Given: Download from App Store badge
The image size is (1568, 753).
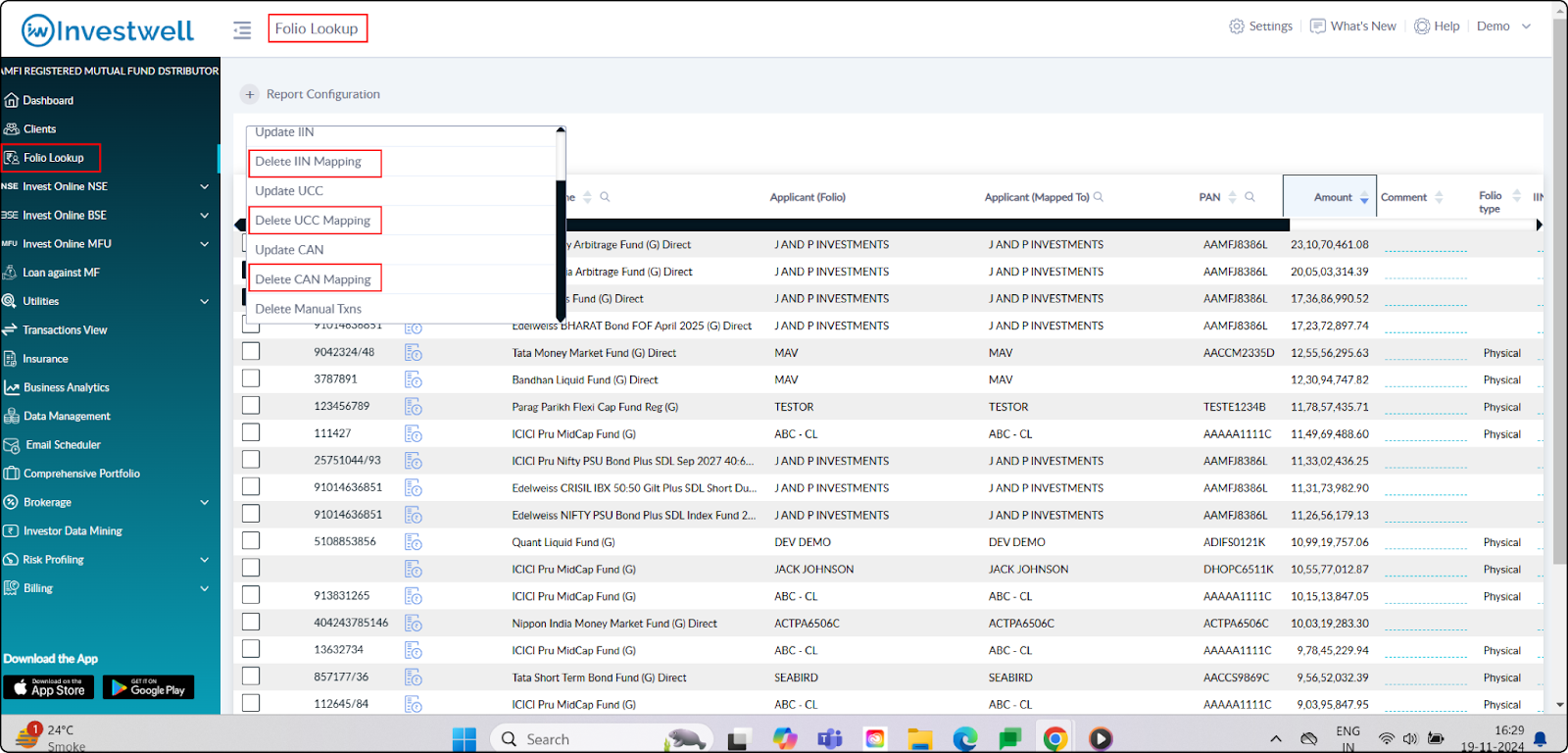Looking at the screenshot, I should pos(49,687).
